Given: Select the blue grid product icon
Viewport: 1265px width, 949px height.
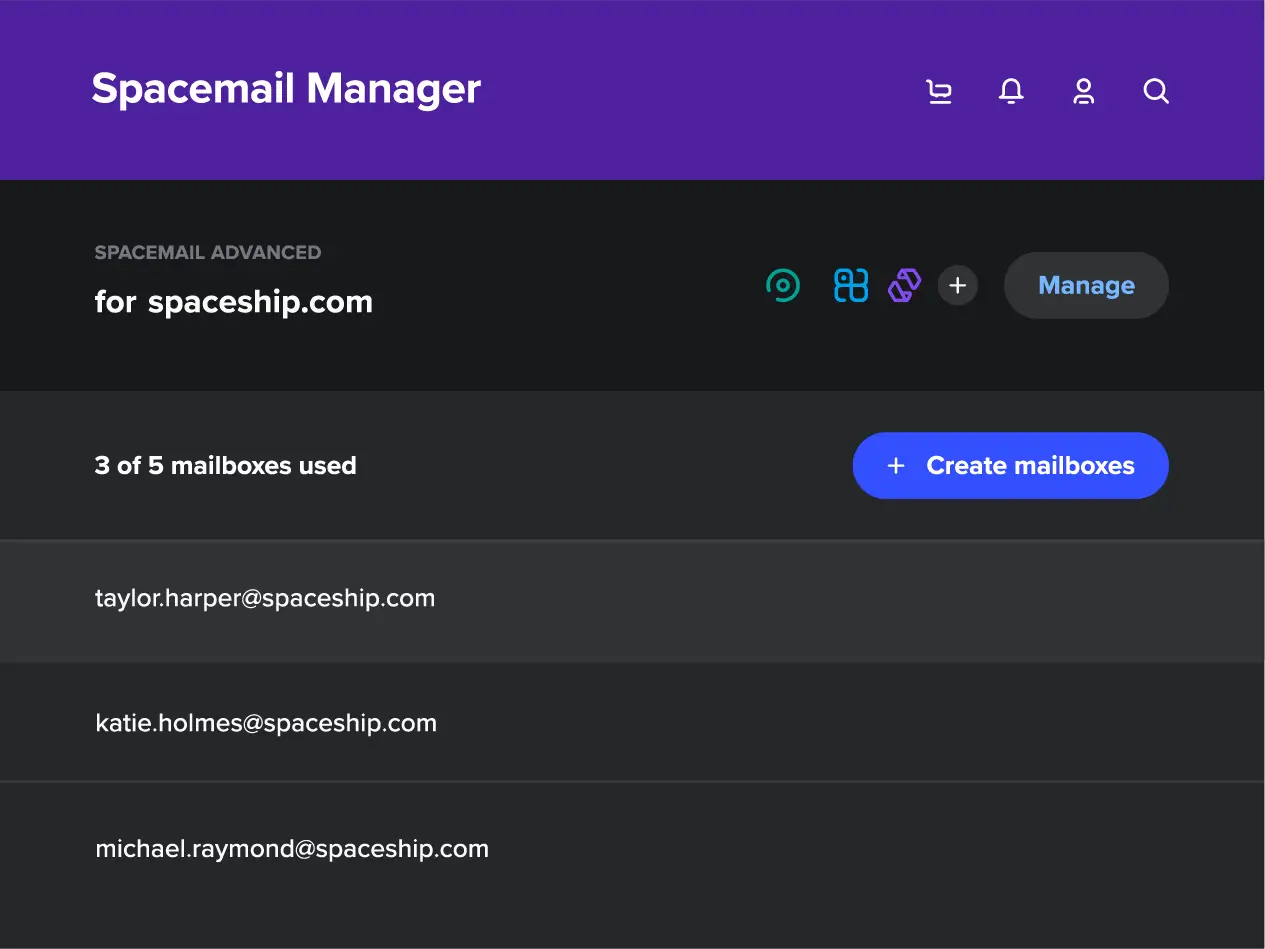Looking at the screenshot, I should tap(849, 285).
